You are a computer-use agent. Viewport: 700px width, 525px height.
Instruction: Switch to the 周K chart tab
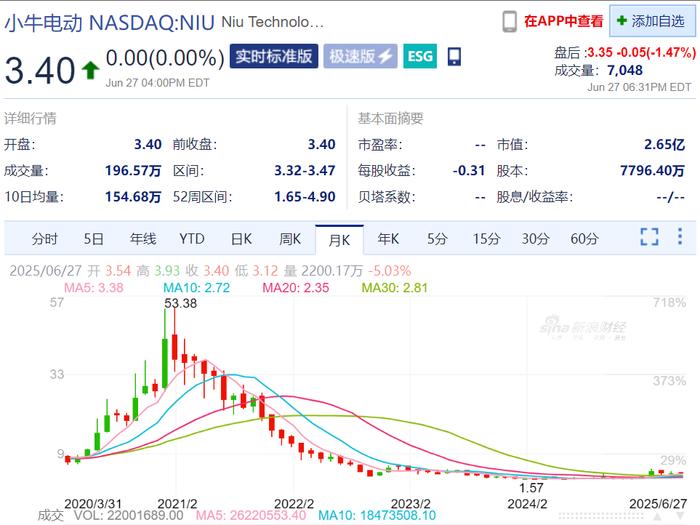pyautogui.click(x=290, y=239)
